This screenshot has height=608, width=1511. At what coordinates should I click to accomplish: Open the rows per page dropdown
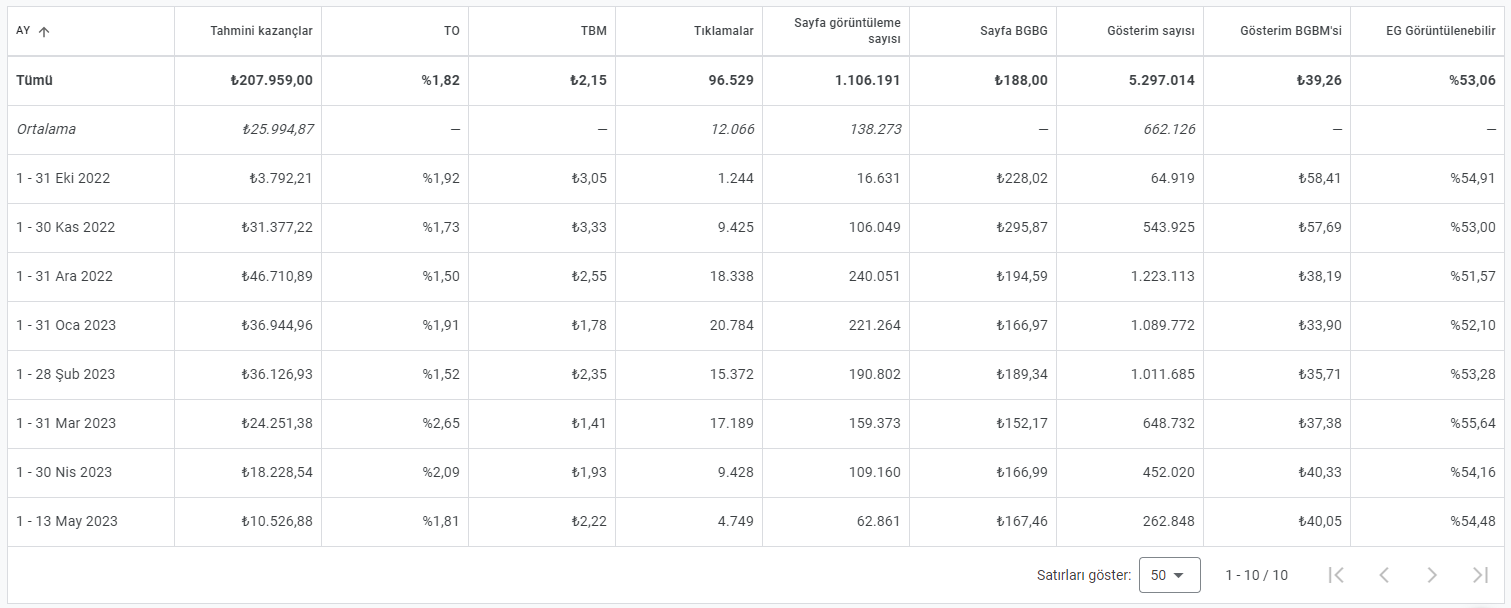[x=1169, y=575]
